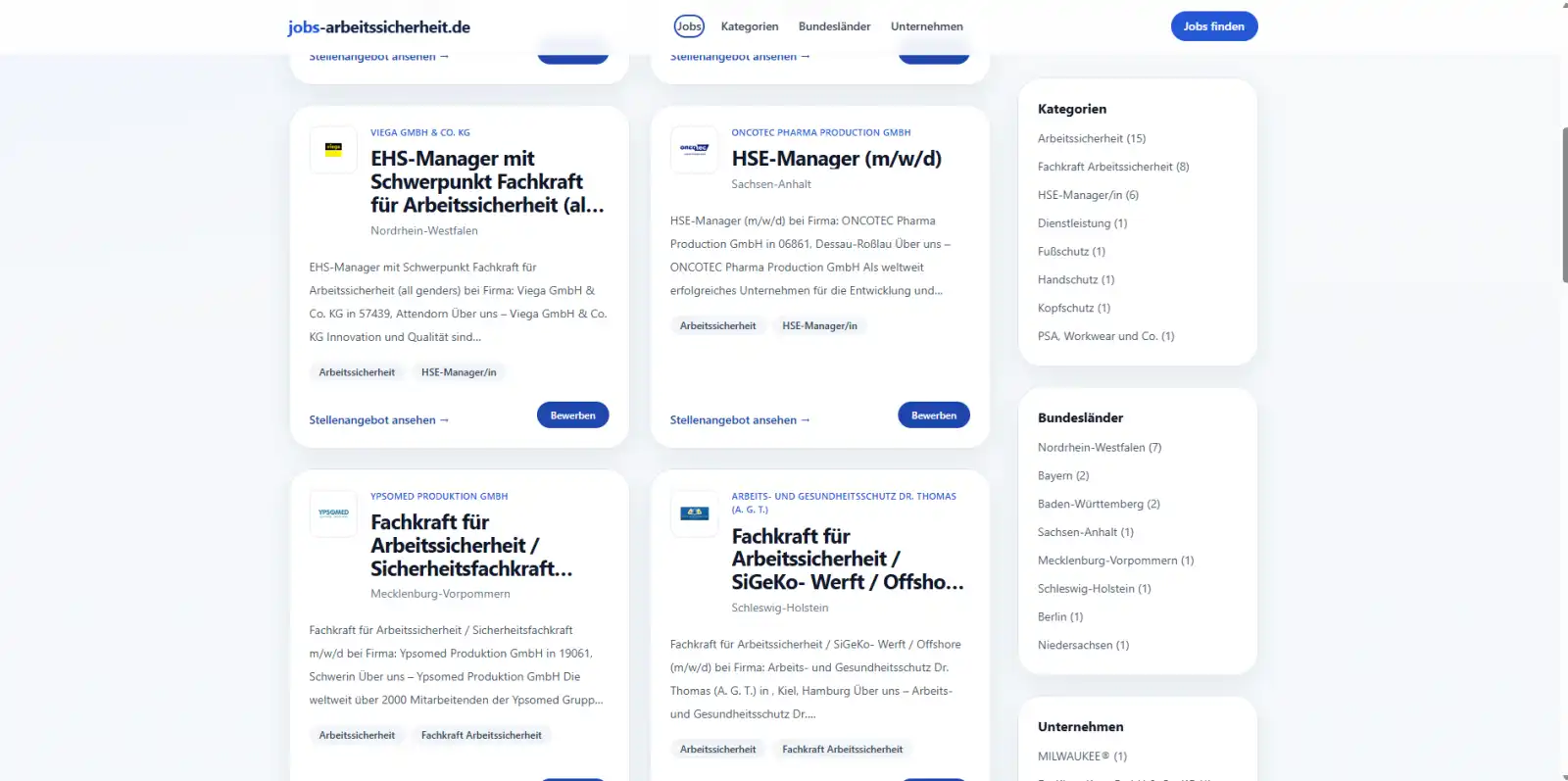
Task: Open the jobs-arbeitssicherheit.de home logo
Action: pyautogui.click(x=378, y=27)
